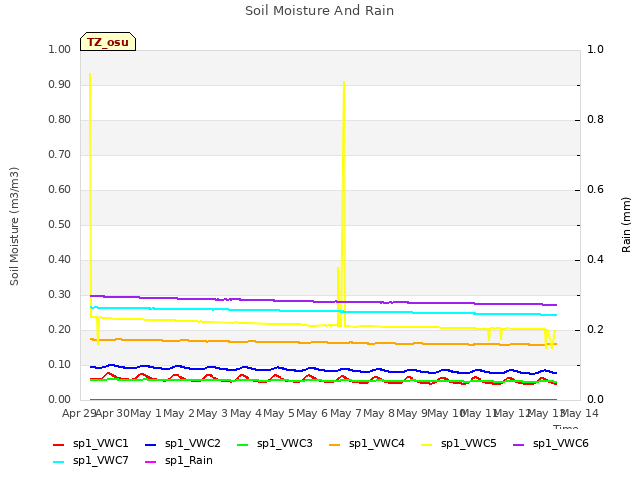Image resolution: width=640 pixels, height=480 pixels.
Task: Click the sp1_VWC7 legend label
Action: pos(100,461)
